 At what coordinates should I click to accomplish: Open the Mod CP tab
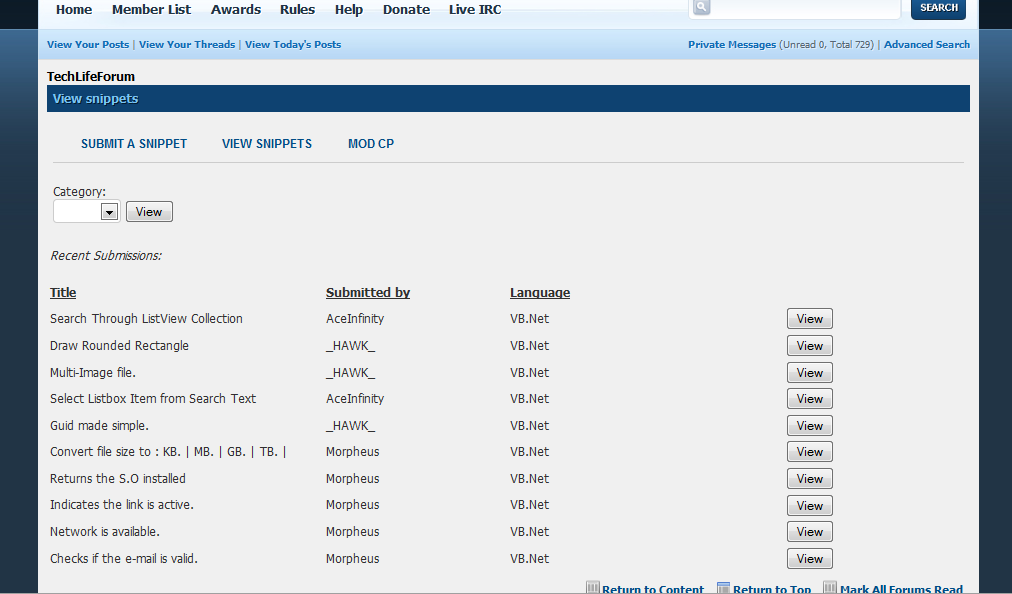[371, 144]
